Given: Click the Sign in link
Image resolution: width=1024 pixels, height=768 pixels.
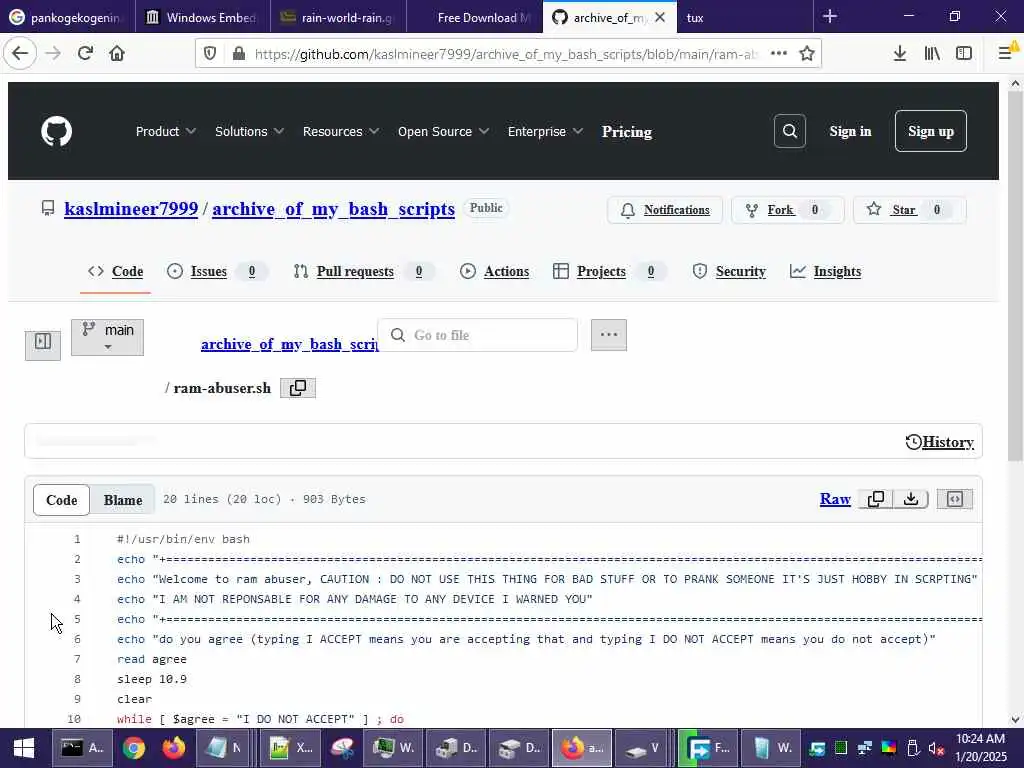Looking at the screenshot, I should [850, 131].
